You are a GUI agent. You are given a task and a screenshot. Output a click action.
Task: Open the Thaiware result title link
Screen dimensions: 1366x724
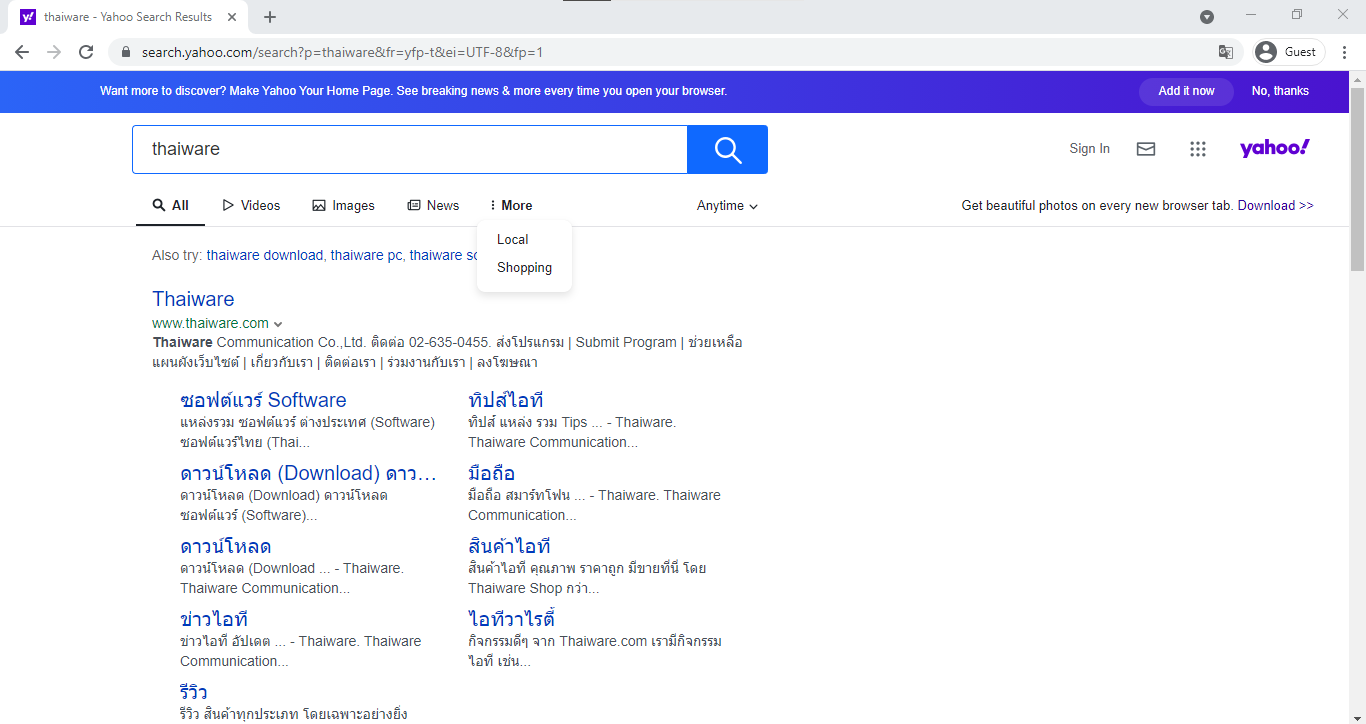pyautogui.click(x=193, y=299)
